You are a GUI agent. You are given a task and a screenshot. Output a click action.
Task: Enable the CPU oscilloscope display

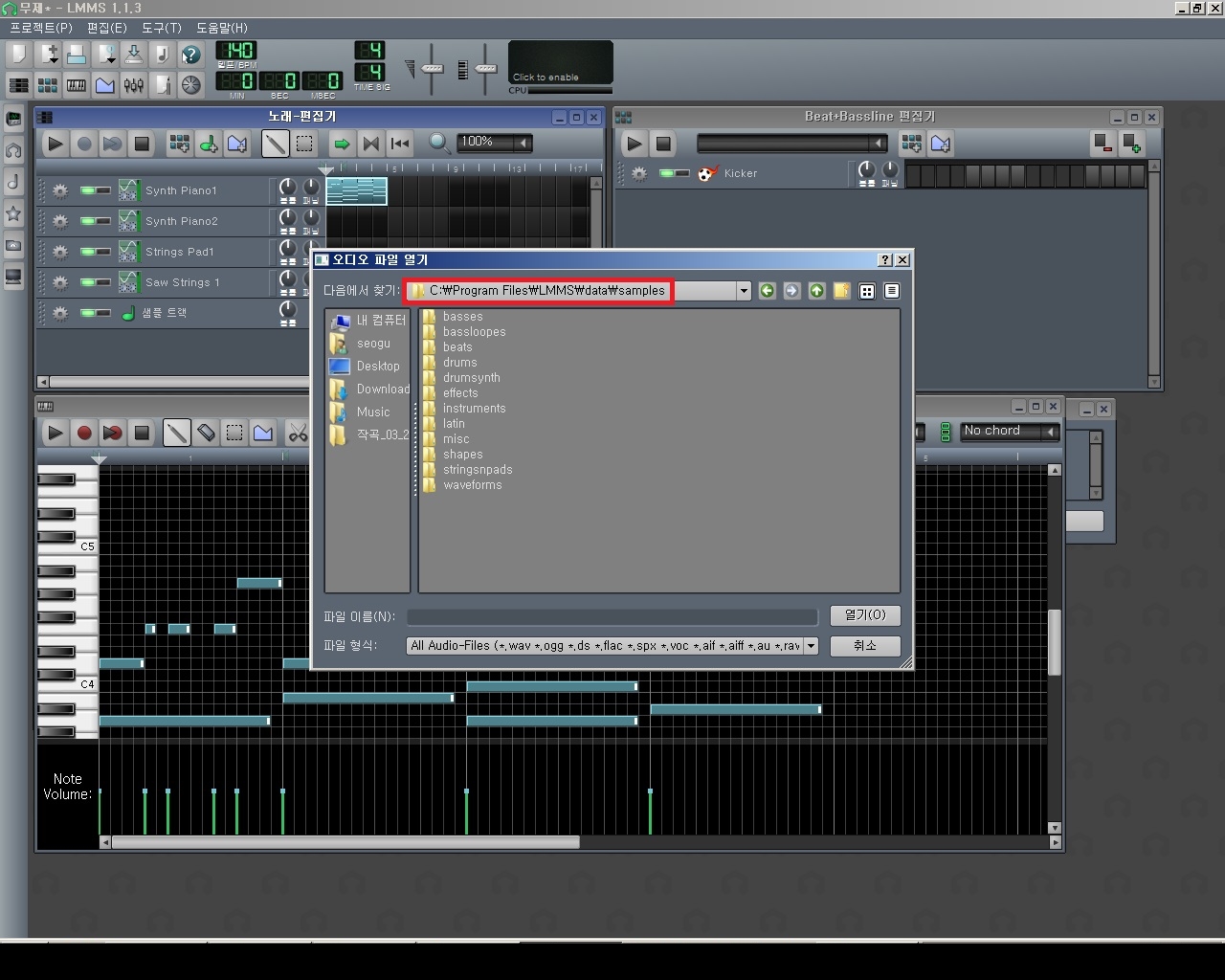(560, 63)
